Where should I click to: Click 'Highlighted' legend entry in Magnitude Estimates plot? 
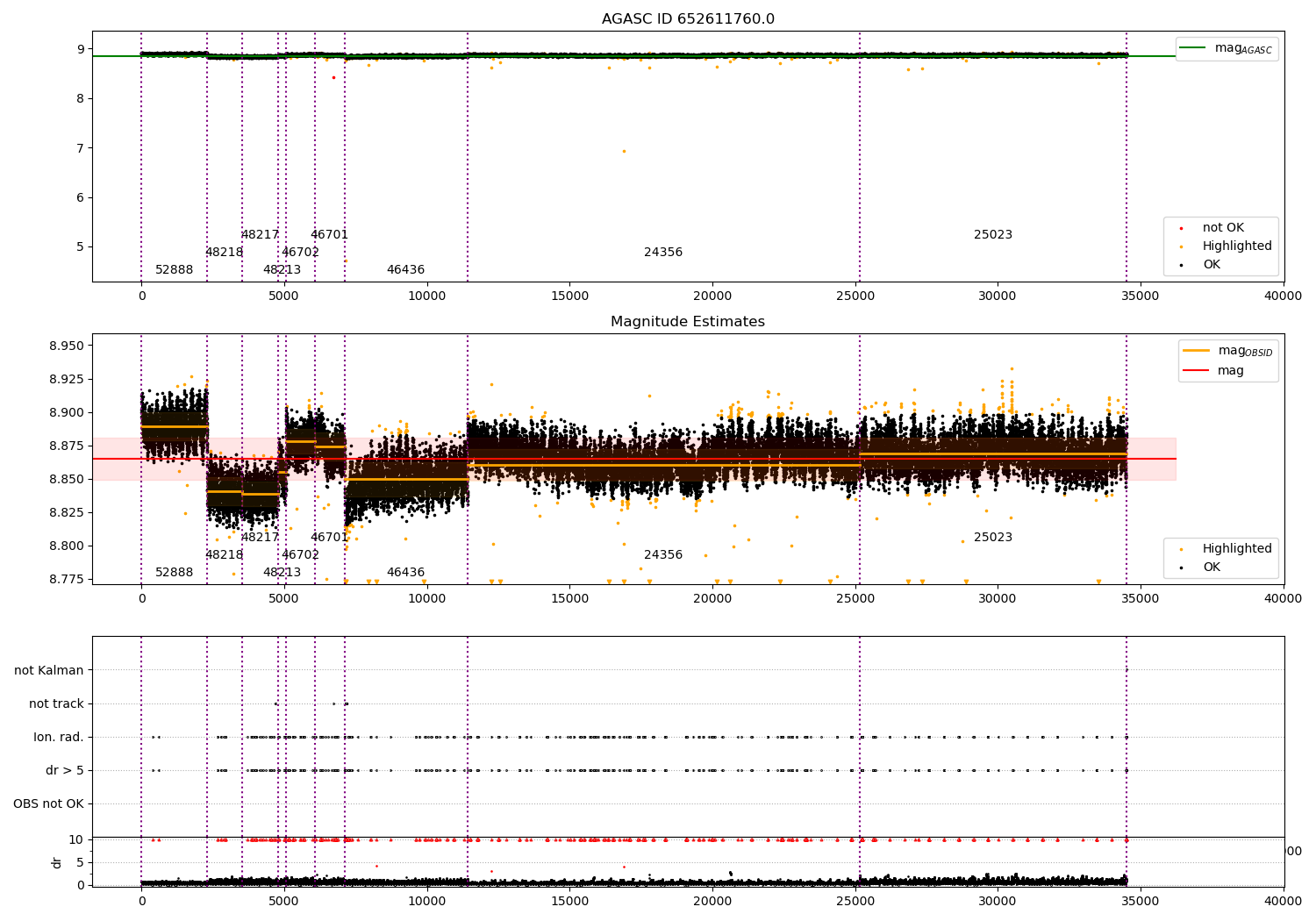pyautogui.click(x=1227, y=549)
